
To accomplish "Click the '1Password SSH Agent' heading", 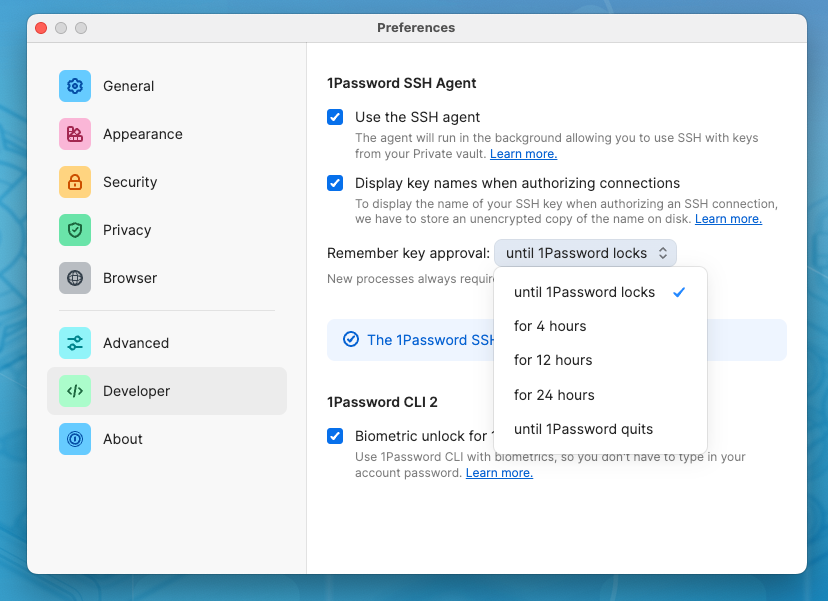I will 401,83.
